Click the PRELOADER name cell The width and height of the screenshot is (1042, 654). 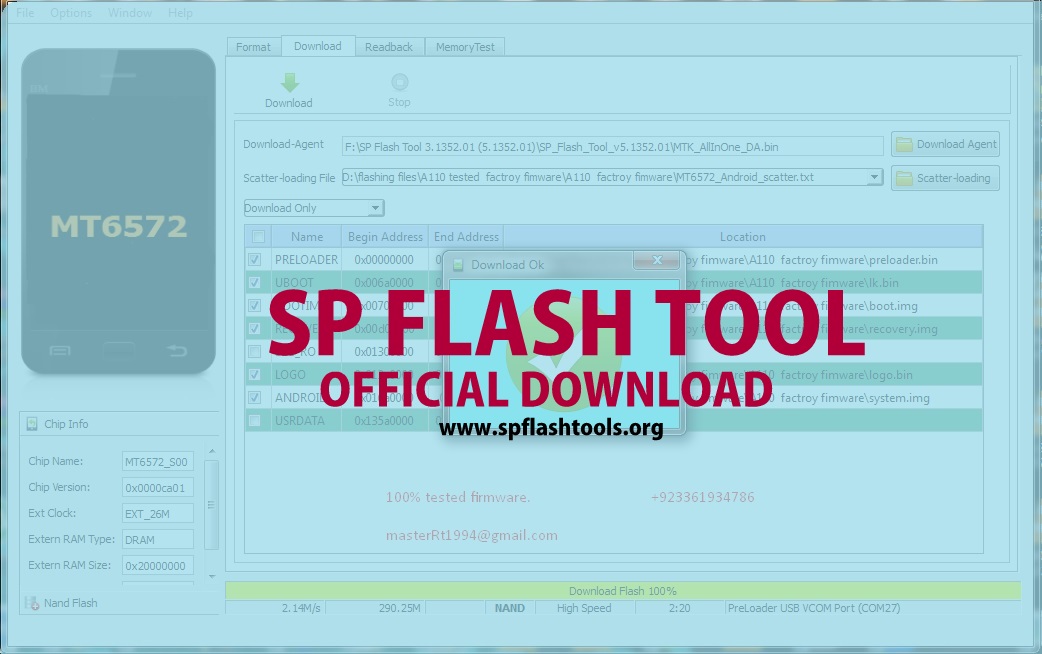tap(306, 259)
